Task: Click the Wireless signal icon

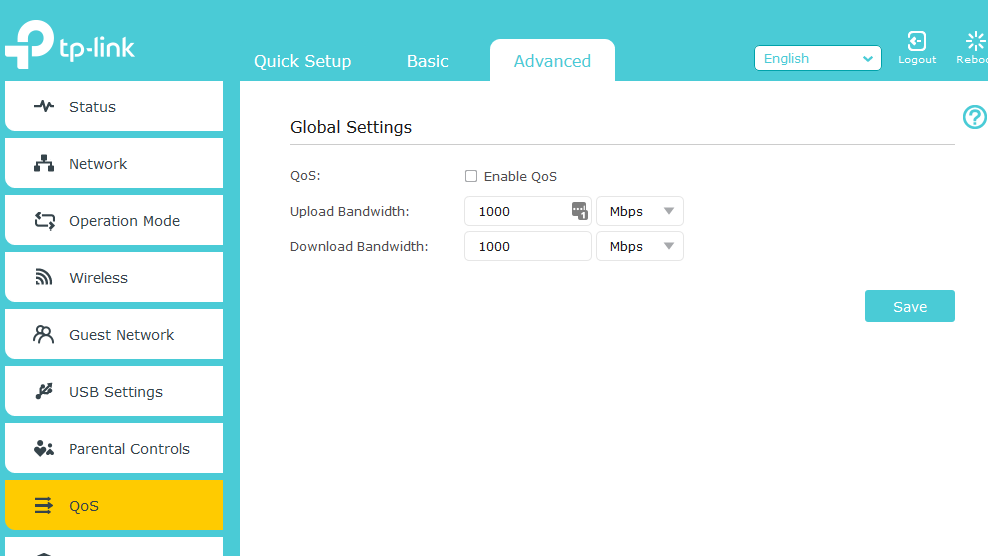Action: (x=44, y=278)
